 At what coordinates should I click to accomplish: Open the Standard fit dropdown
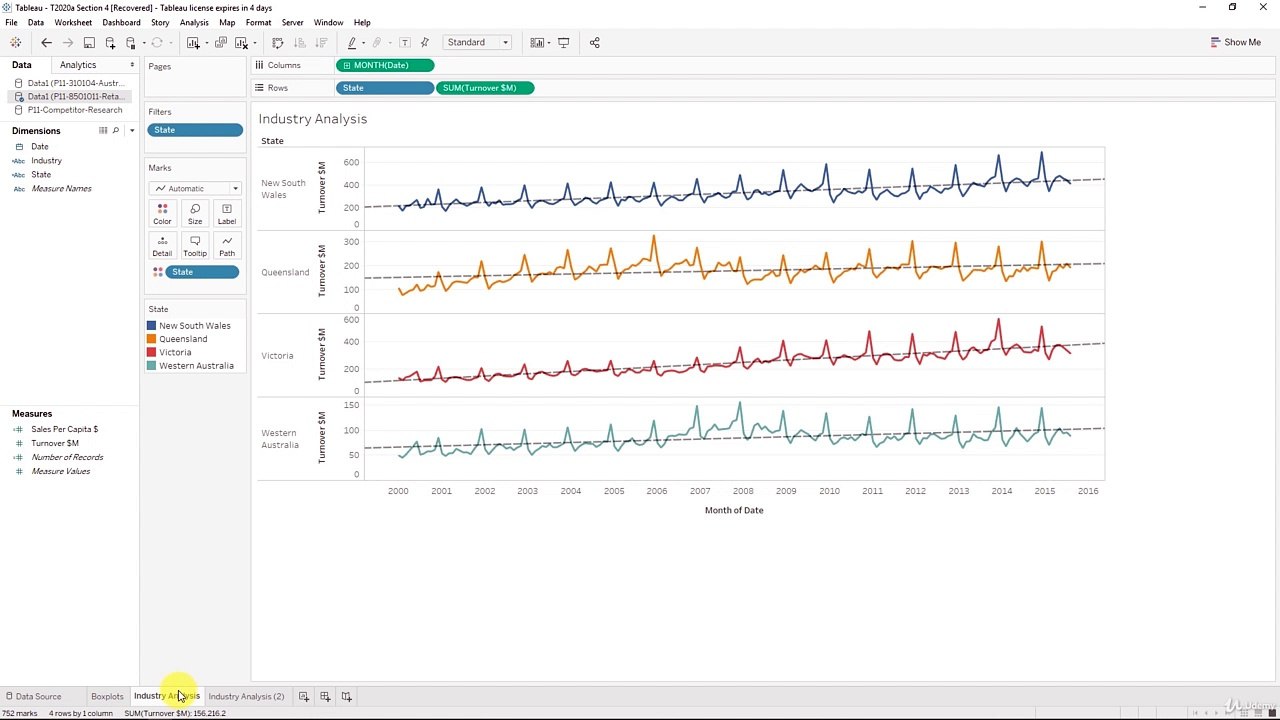tap(478, 43)
